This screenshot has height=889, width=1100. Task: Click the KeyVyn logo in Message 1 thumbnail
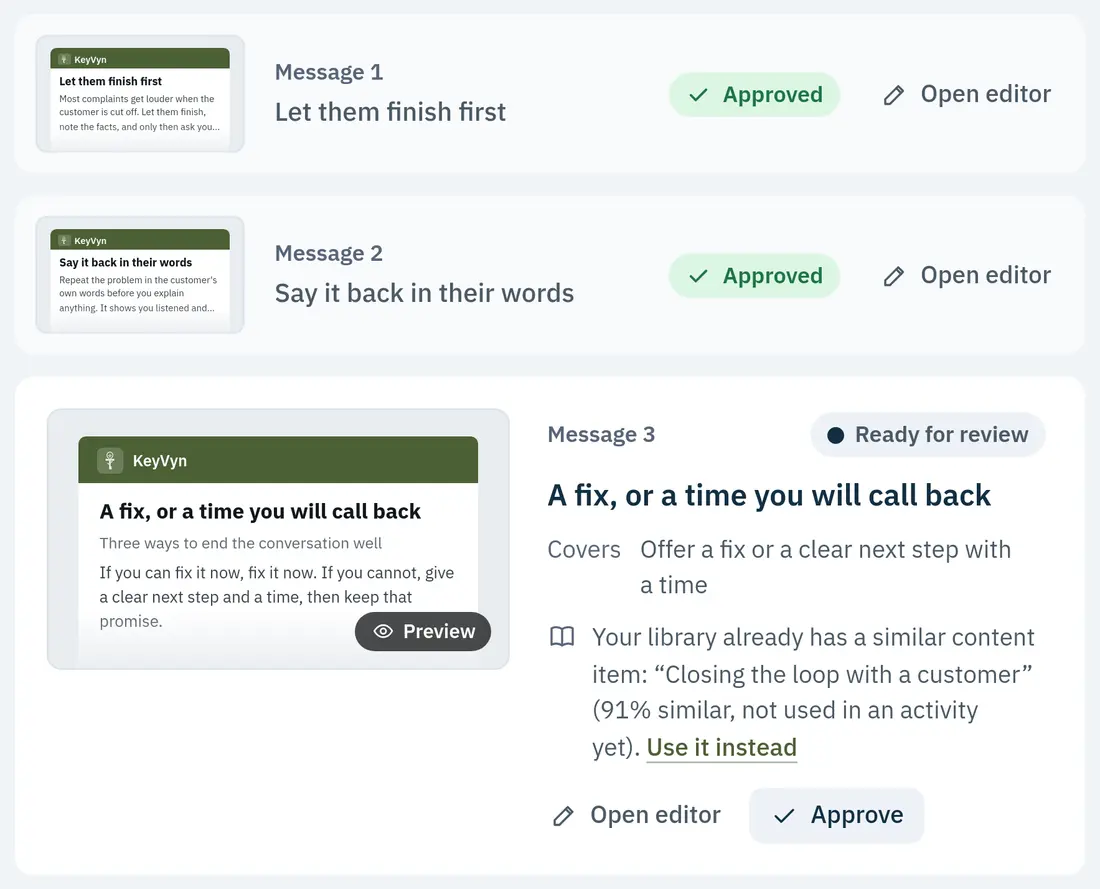point(64,60)
